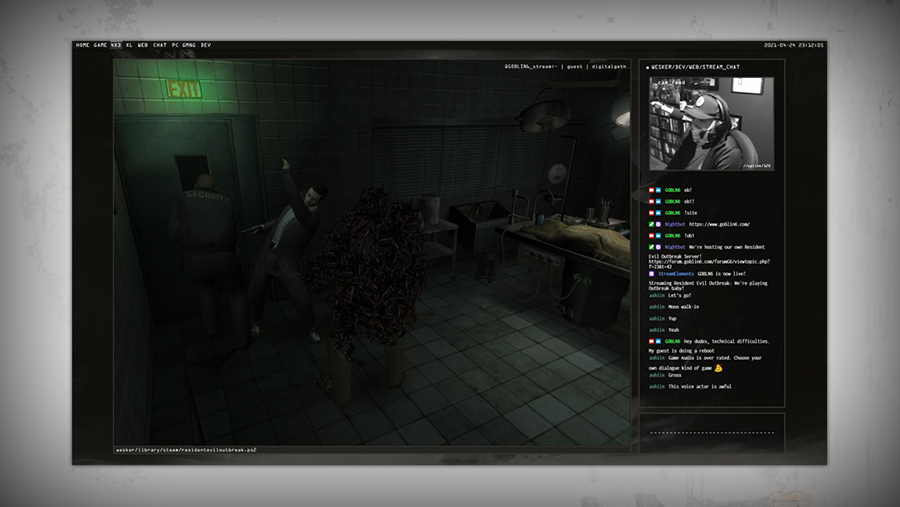Click the wesker/library/steam/residenteviloutbreak.ps2 path text
The image size is (900, 507).
click(186, 450)
